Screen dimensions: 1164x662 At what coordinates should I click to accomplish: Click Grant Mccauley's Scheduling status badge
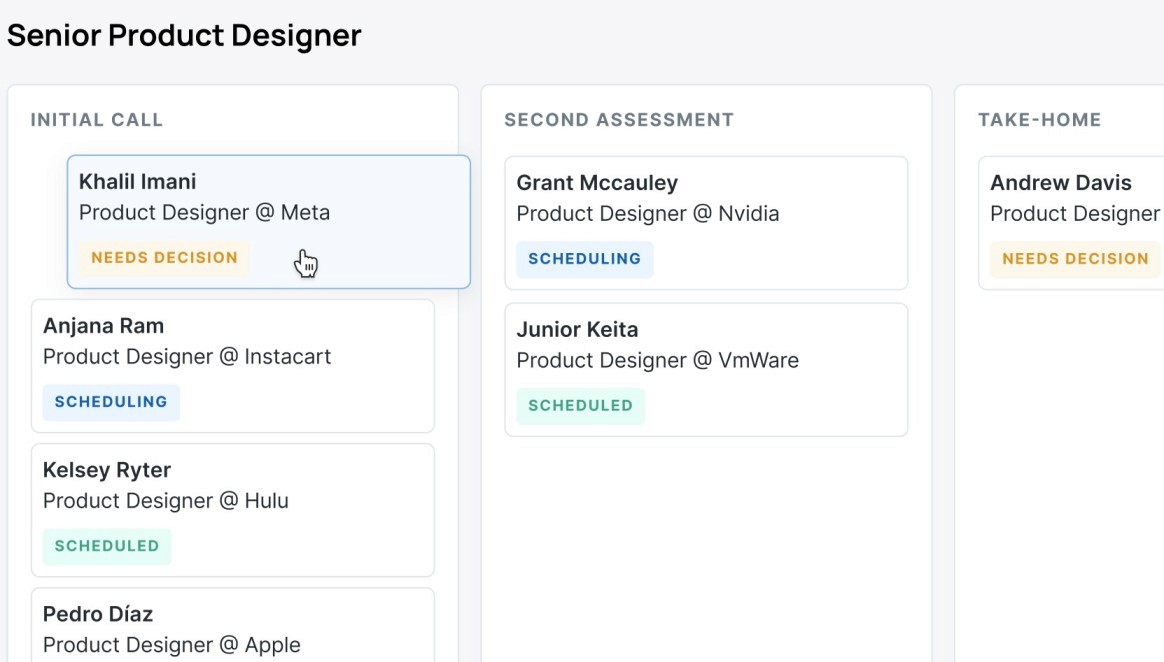(585, 259)
